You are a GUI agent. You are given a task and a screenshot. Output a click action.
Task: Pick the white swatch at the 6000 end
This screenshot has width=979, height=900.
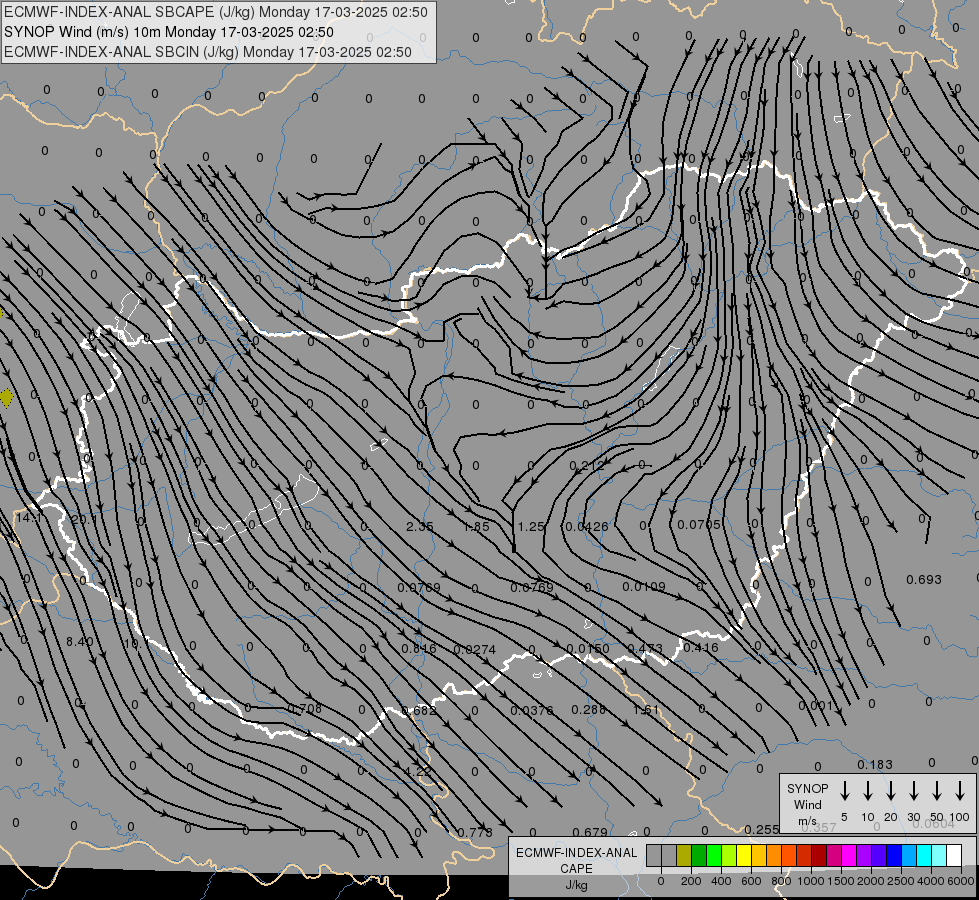[x=955, y=855]
